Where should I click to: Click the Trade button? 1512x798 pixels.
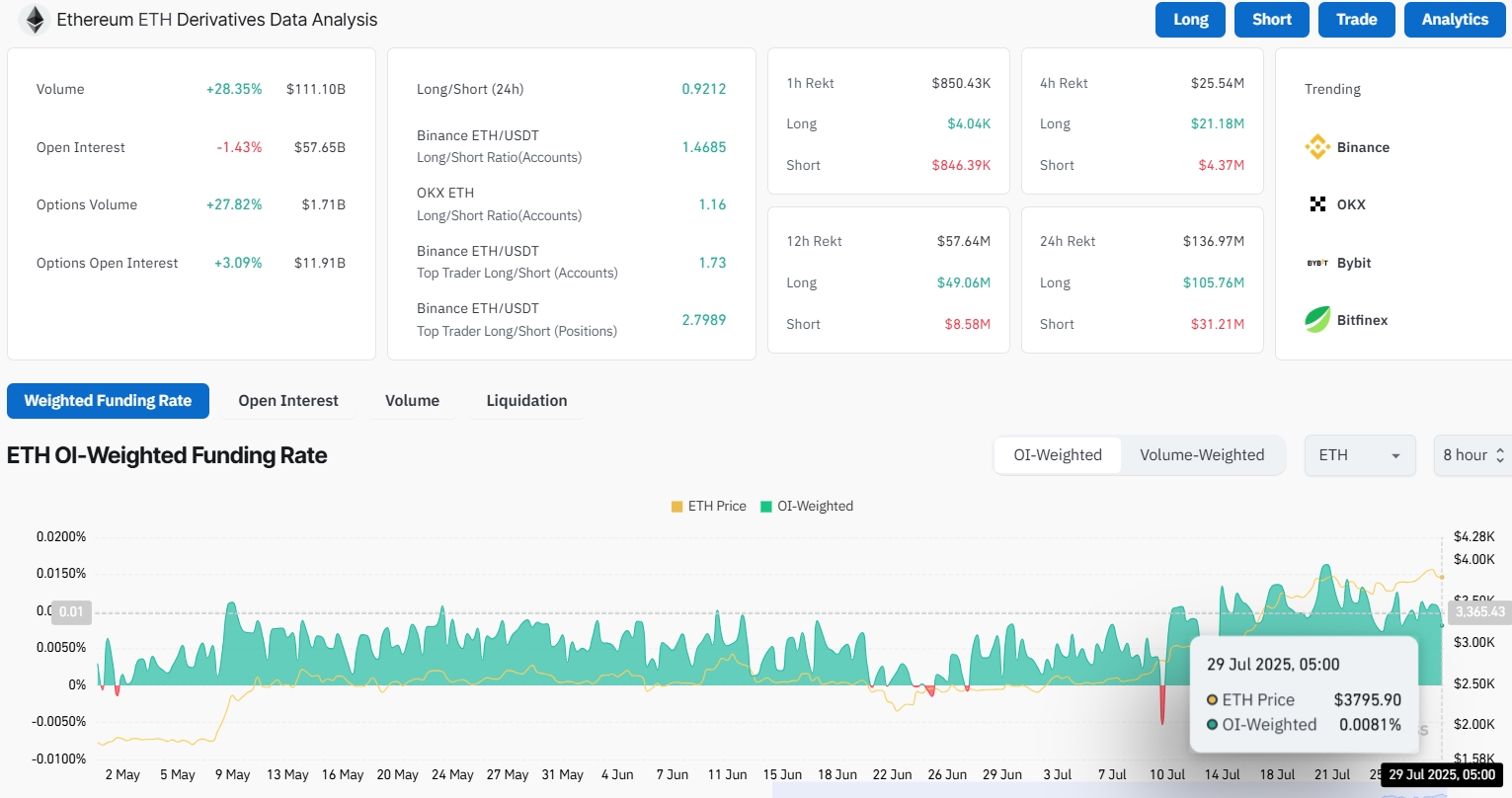coord(1356,20)
